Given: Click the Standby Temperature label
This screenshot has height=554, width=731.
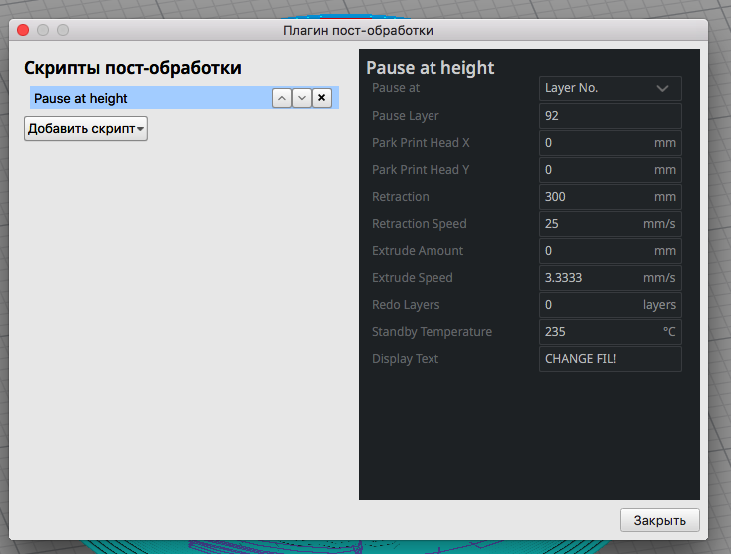Looking at the screenshot, I should coord(432,332).
